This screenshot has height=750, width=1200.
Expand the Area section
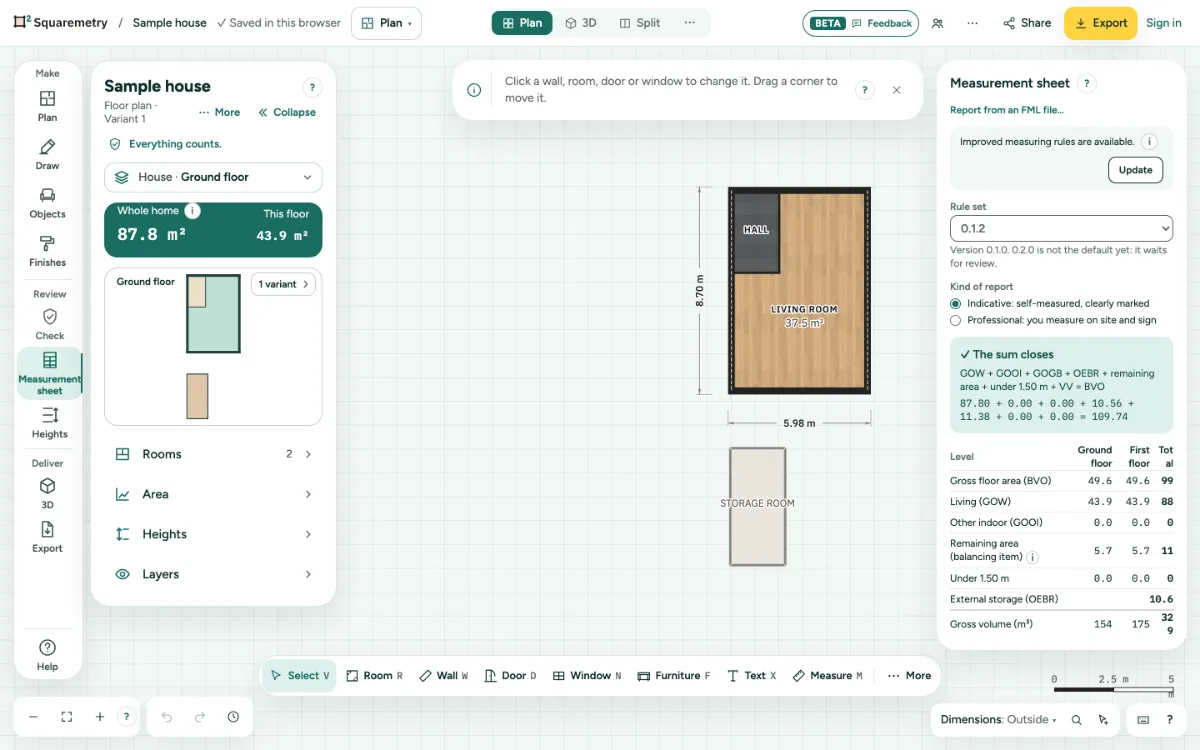[x=213, y=494]
